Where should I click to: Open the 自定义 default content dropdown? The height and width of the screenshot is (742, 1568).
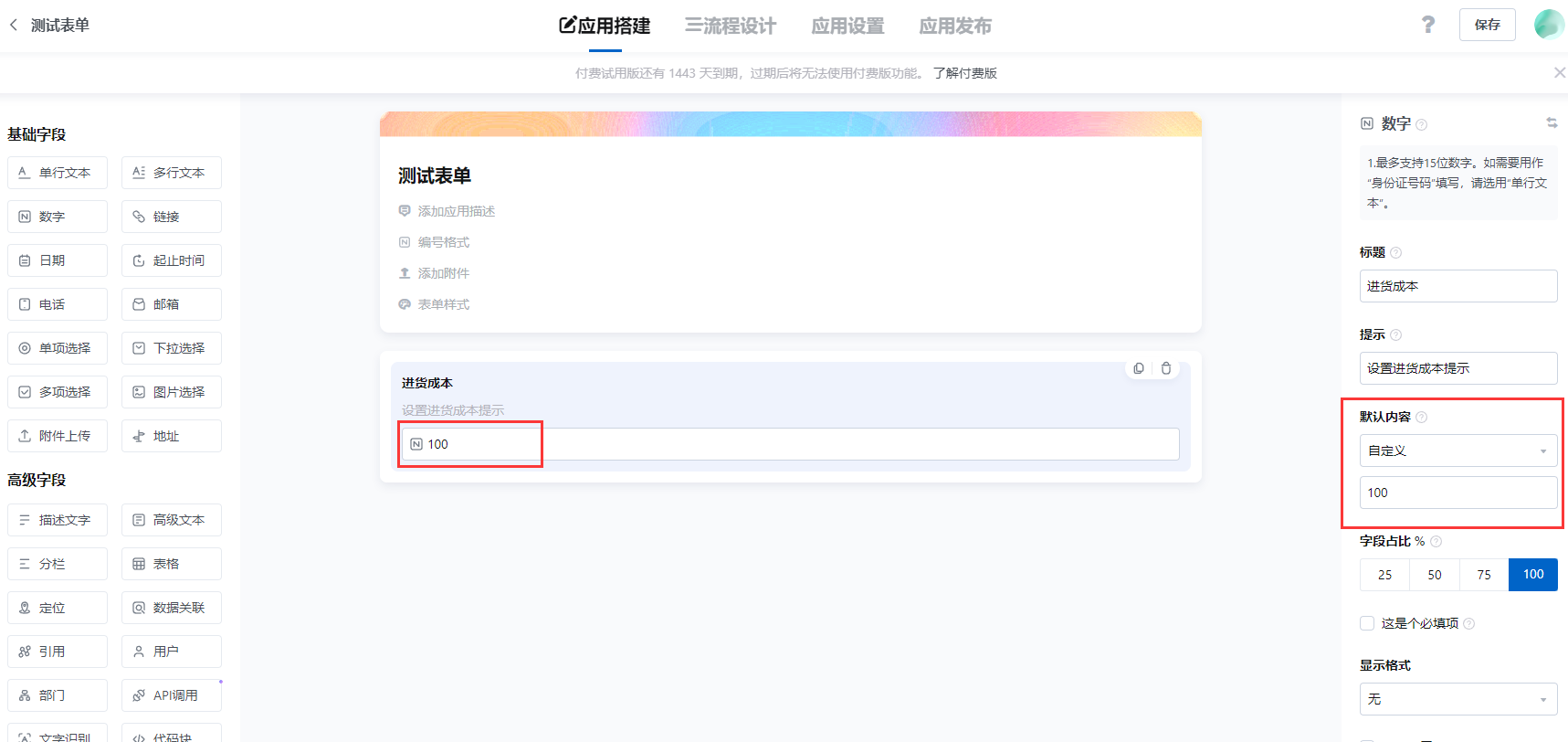(x=1458, y=450)
